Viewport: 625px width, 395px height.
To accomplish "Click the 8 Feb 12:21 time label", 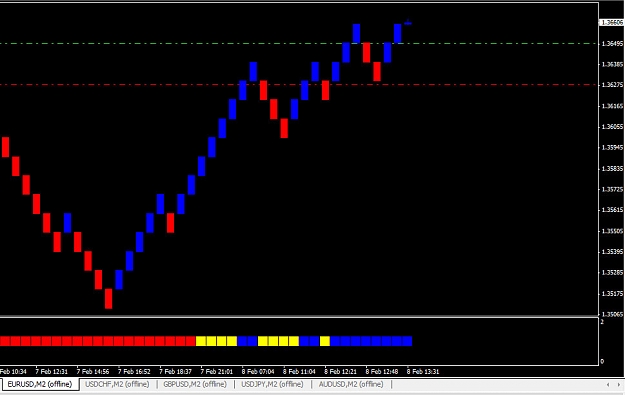I will pos(340,371).
